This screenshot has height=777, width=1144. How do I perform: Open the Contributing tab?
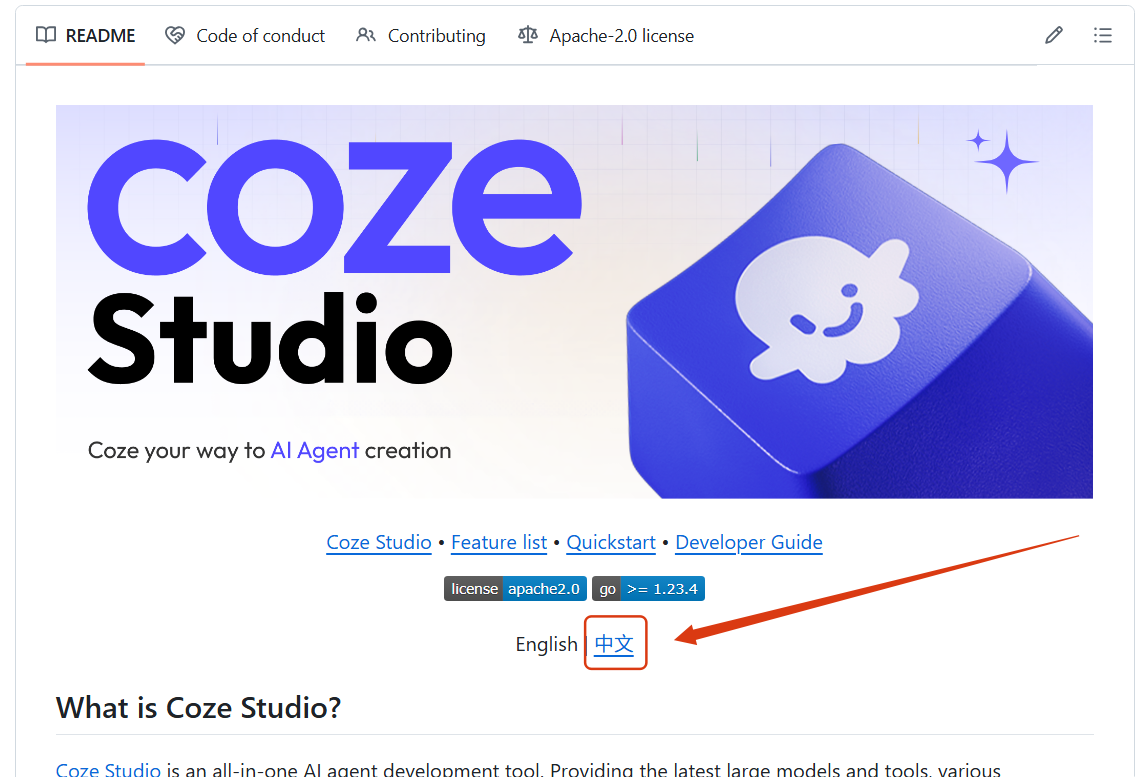click(x=421, y=36)
